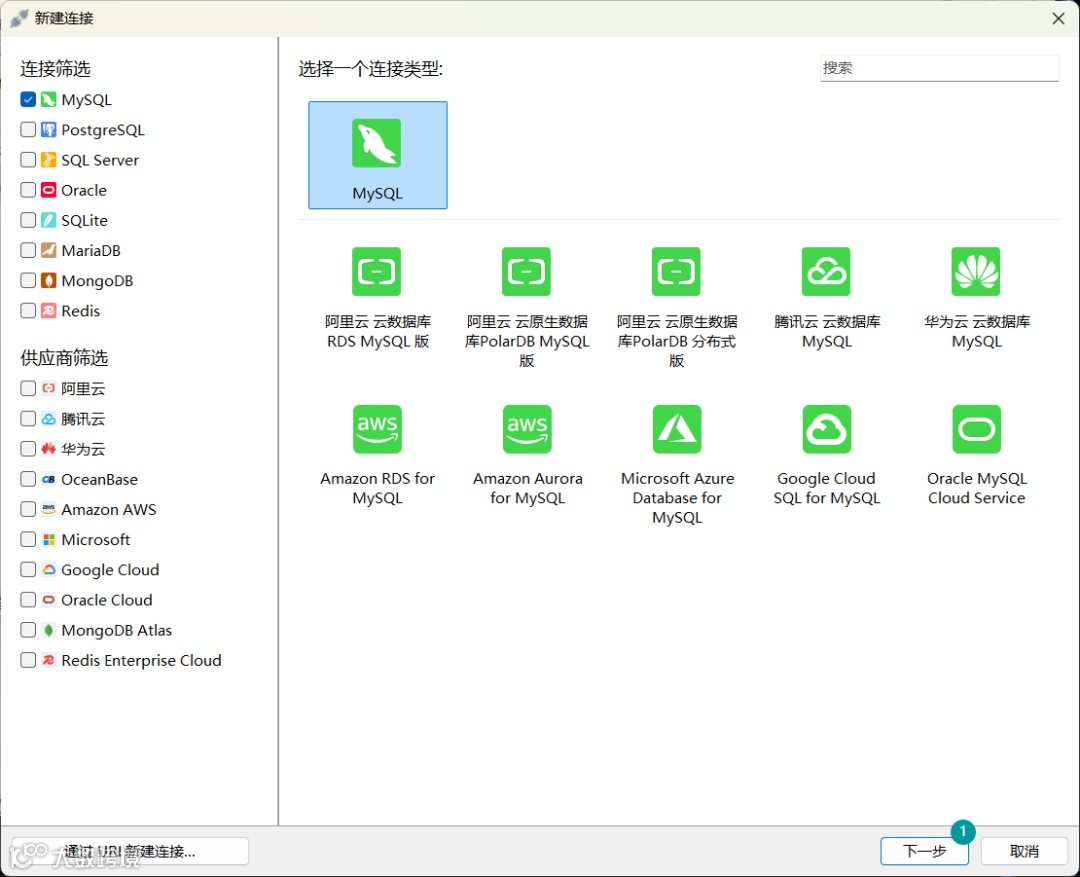Enable the Redis Enterprise Cloud filter
This screenshot has height=877, width=1080.
(28, 660)
